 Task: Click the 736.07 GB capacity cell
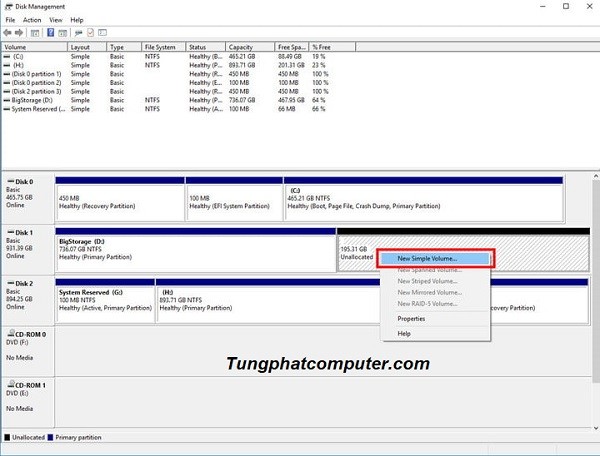[x=242, y=100]
